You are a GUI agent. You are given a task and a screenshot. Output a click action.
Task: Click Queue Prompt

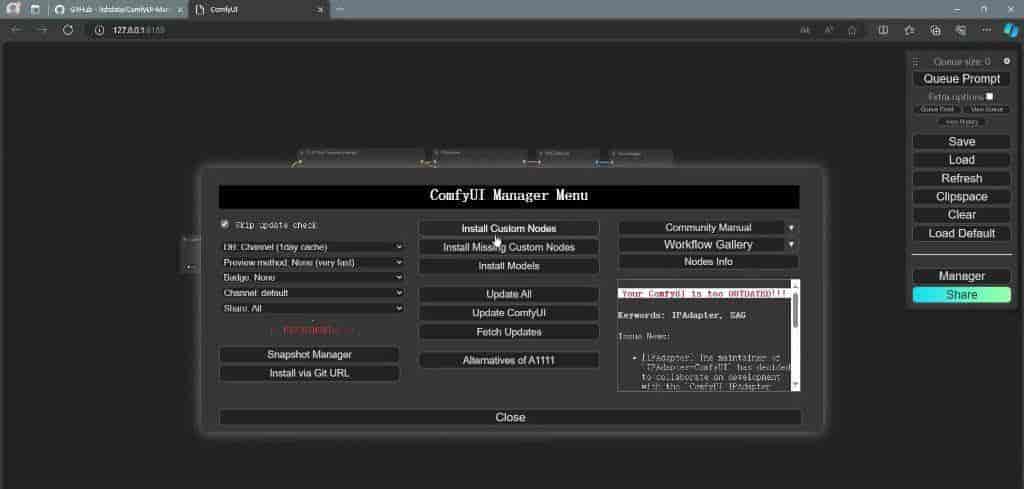pos(961,79)
